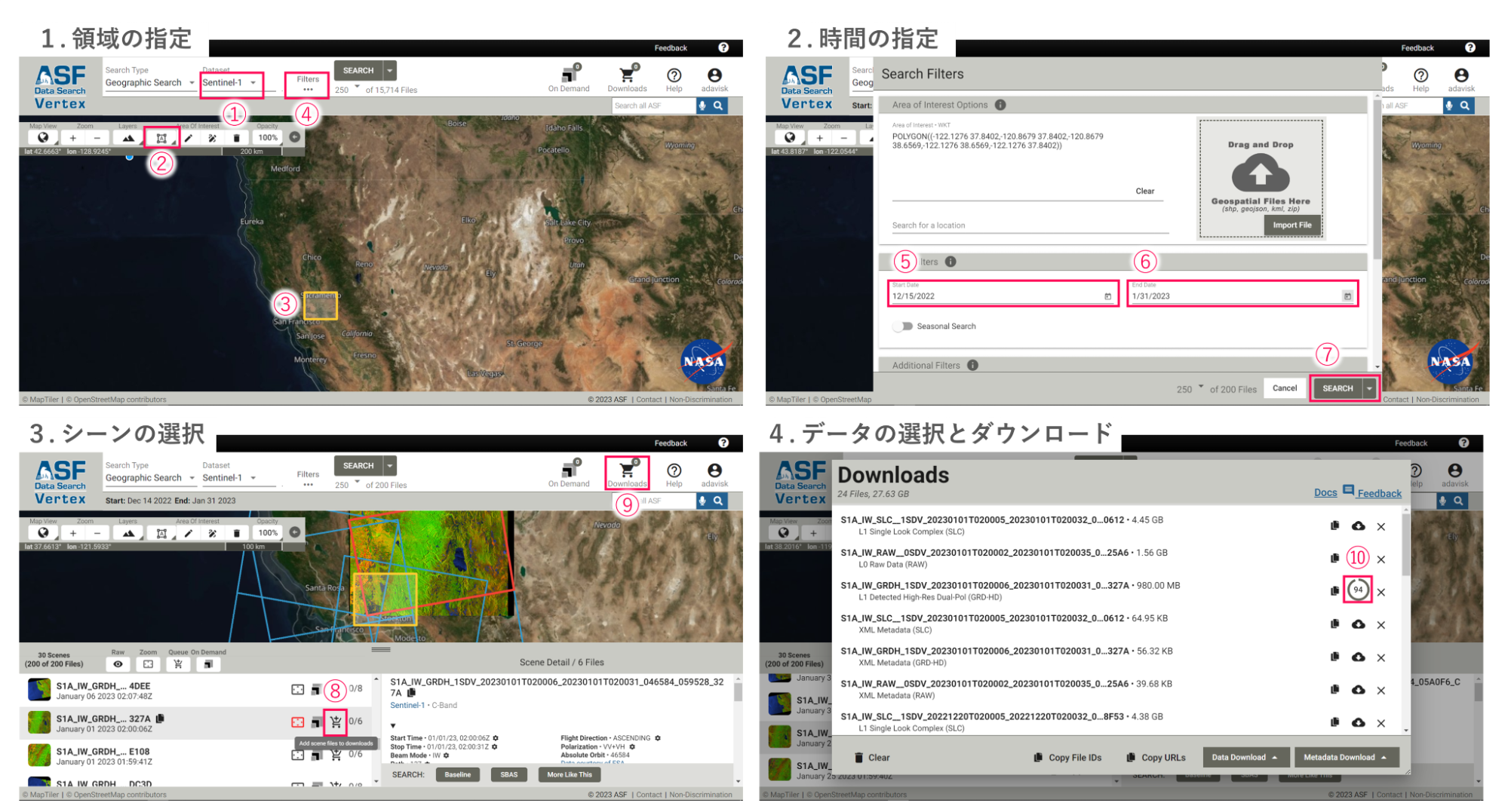Image resolution: width=1508 pixels, height=812 pixels.
Task: Click cloud download for SLC 8F53 4.38 GB file
Action: tap(1358, 722)
